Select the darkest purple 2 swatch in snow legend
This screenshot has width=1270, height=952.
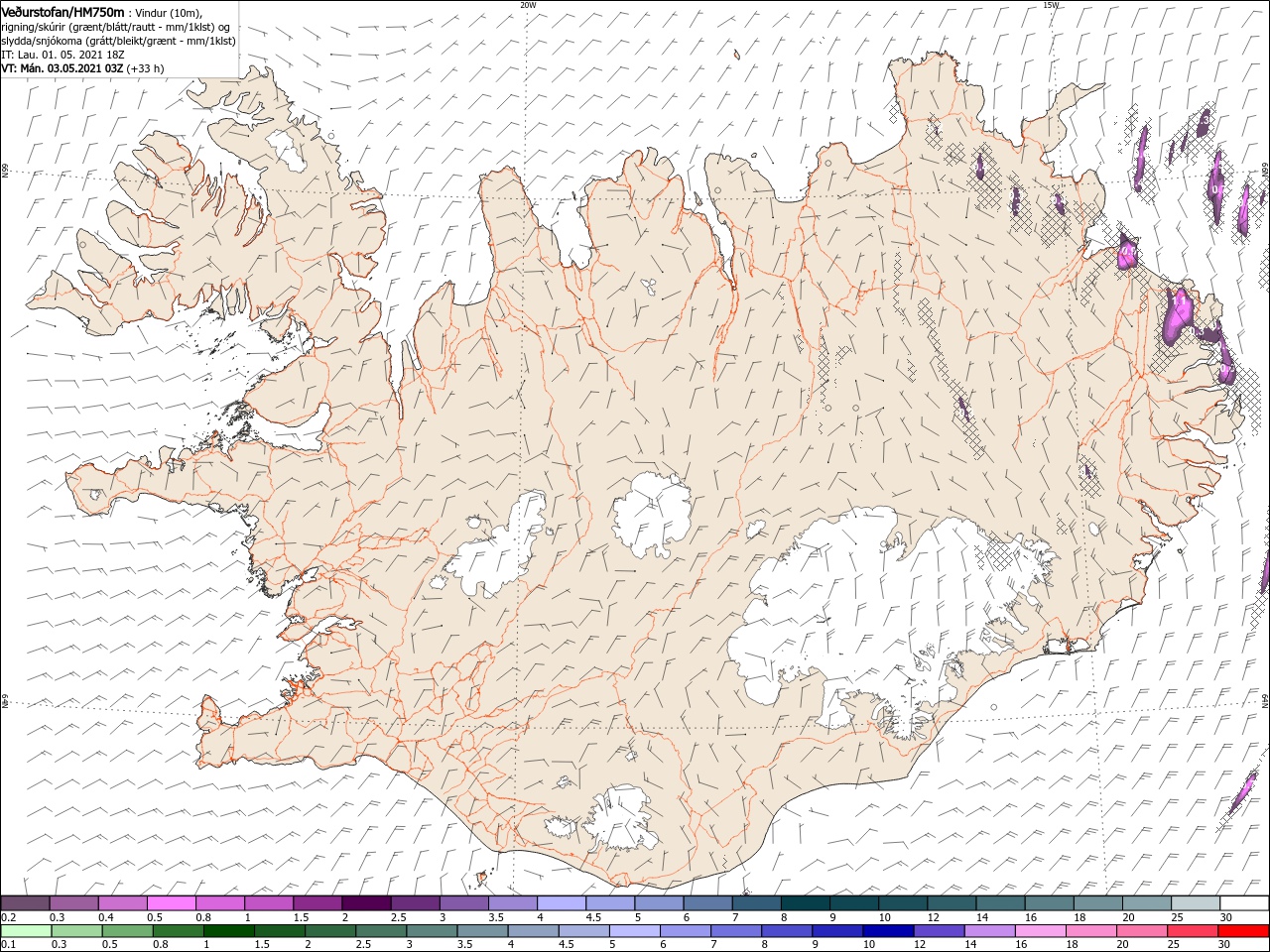[366, 903]
